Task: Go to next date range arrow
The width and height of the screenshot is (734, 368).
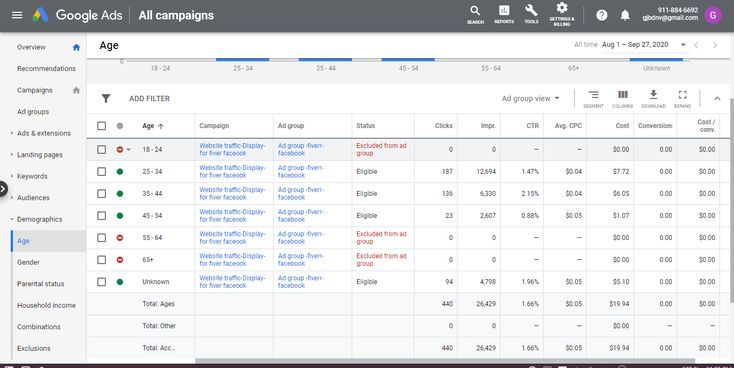Action: pyautogui.click(x=715, y=45)
